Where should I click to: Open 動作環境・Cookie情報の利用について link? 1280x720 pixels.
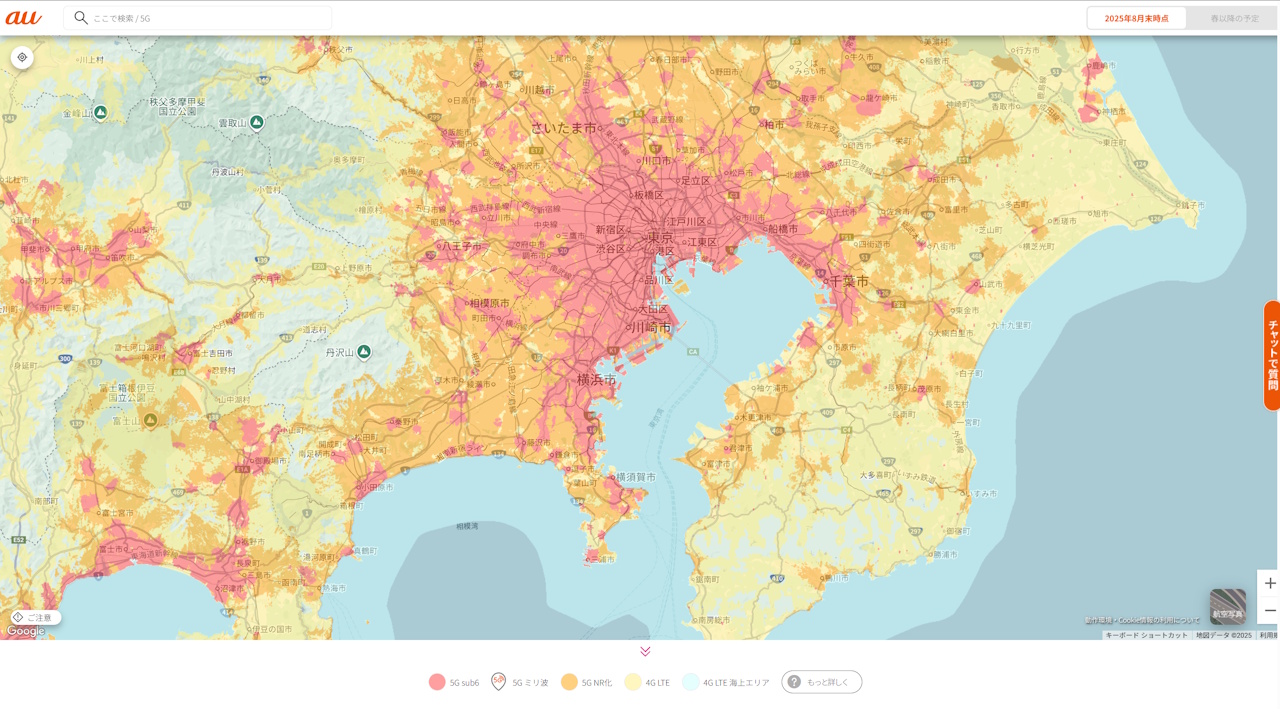(x=1143, y=620)
